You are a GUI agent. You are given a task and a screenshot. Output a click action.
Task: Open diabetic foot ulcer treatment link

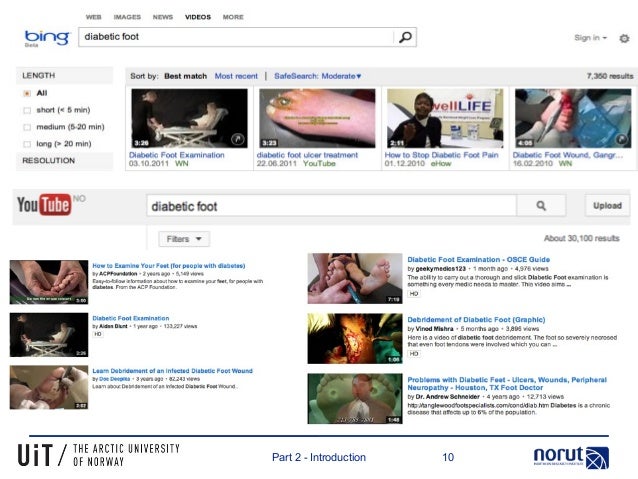click(x=307, y=155)
